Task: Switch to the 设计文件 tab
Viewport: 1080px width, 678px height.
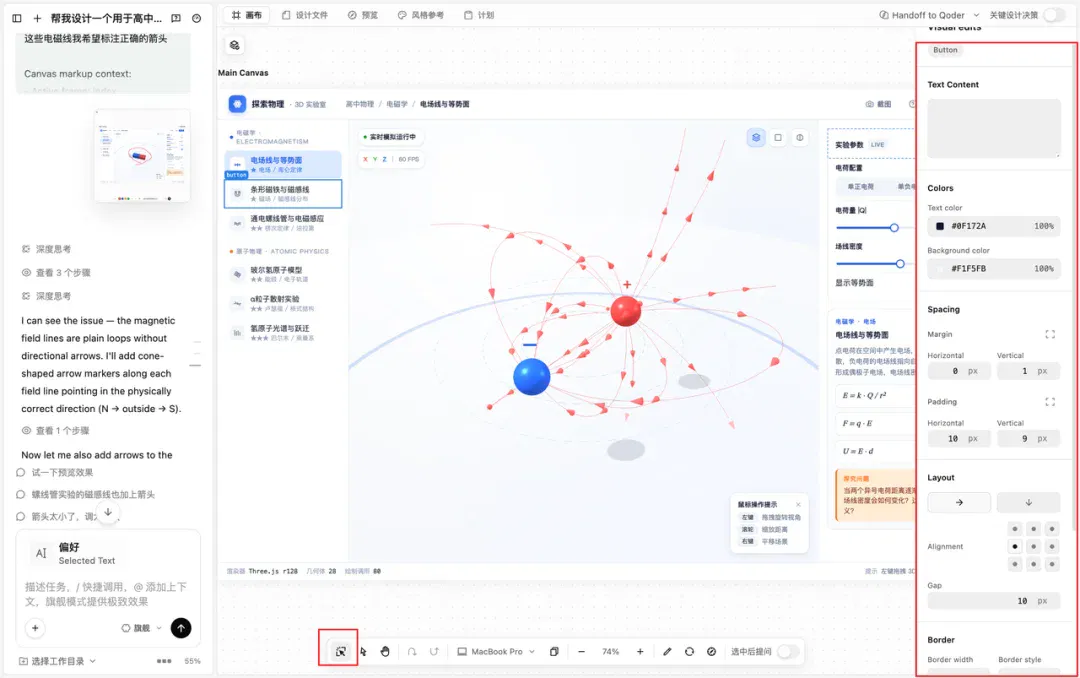Action: tap(305, 15)
